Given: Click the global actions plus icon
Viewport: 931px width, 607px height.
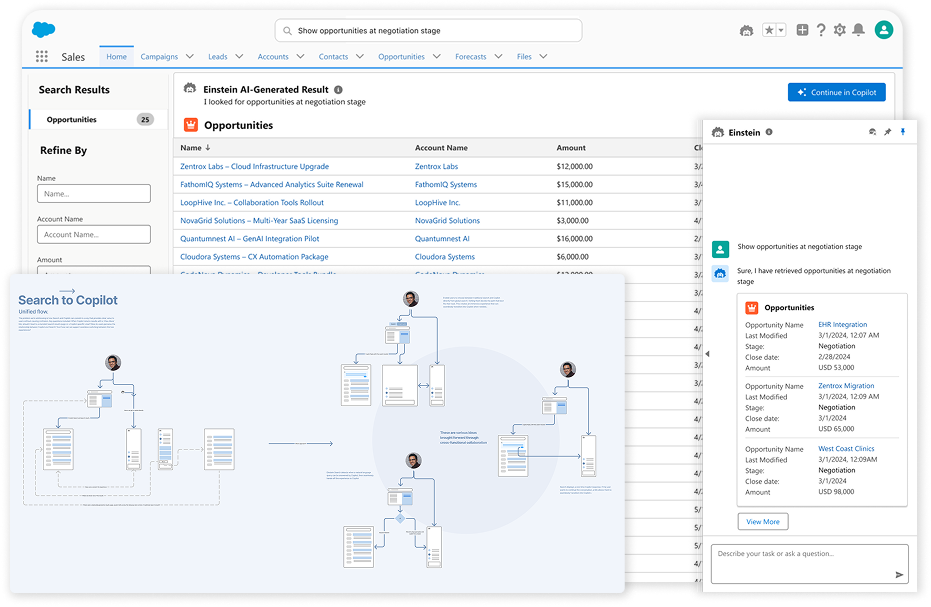Looking at the screenshot, I should 802,31.
